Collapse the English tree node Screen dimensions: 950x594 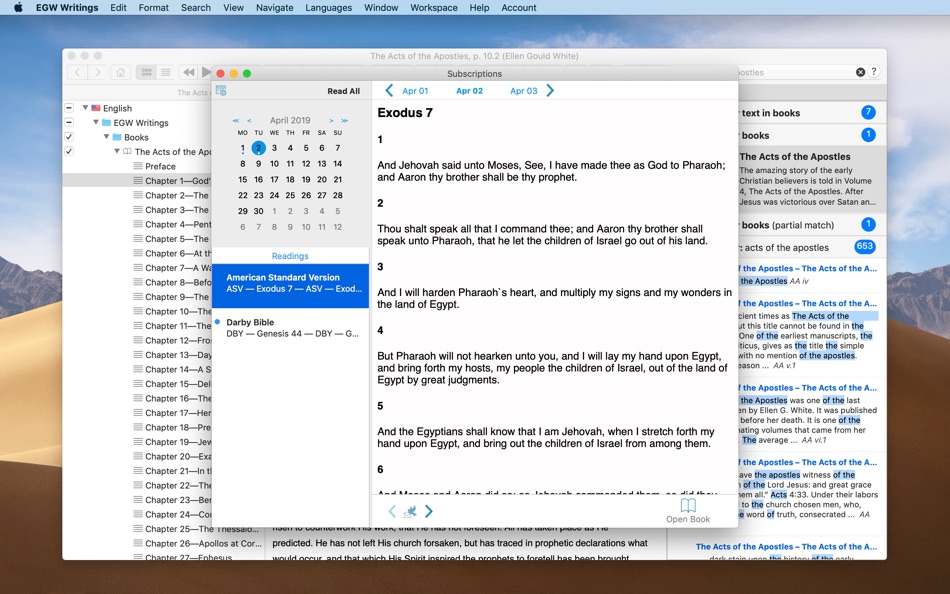tap(85, 108)
